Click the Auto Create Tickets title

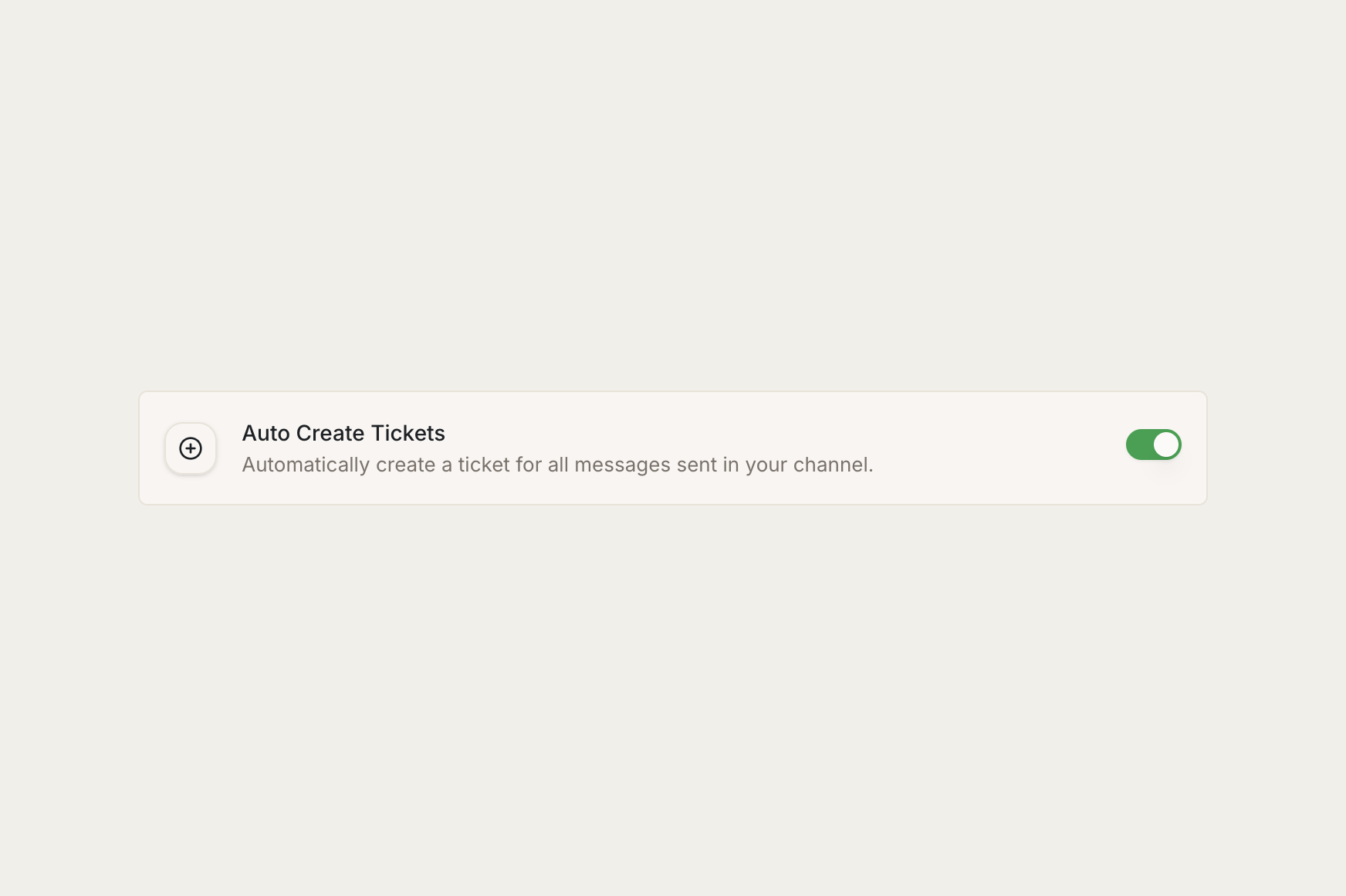click(x=343, y=433)
